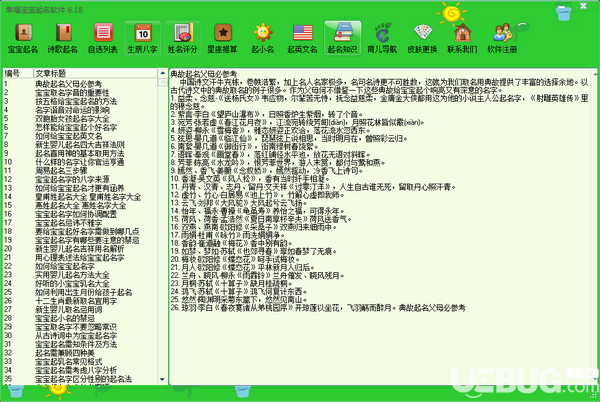This screenshot has width=600, height=402.
Task: Click the 编号 column header
Action: pyautogui.click(x=18, y=73)
